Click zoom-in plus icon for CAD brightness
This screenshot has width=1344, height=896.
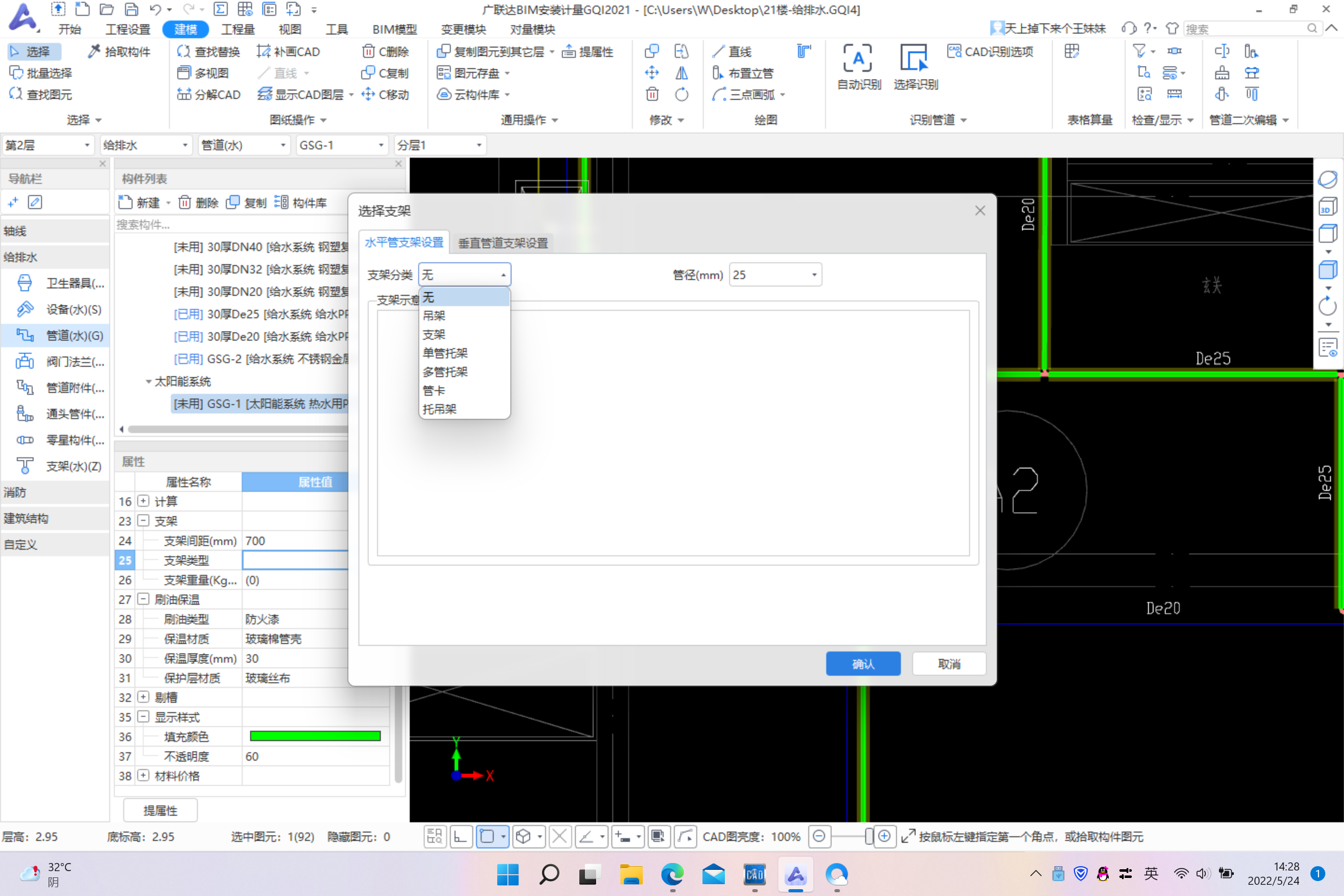[x=884, y=836]
